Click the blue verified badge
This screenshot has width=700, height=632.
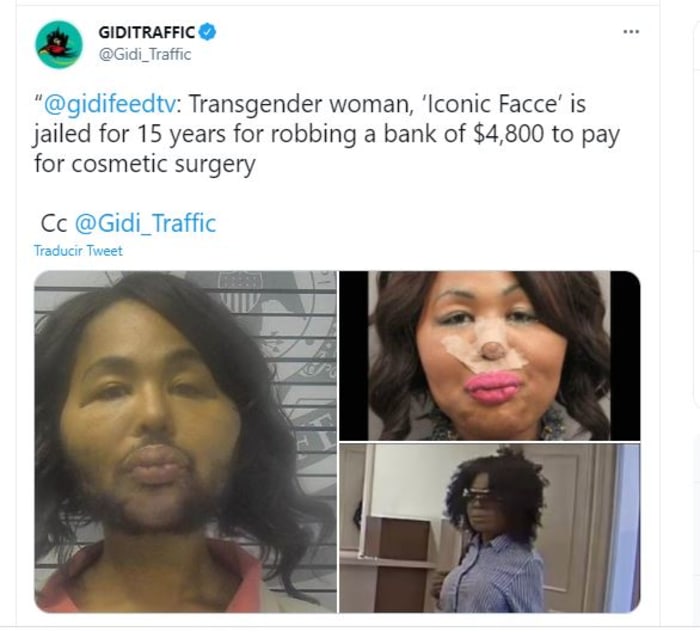point(208,32)
